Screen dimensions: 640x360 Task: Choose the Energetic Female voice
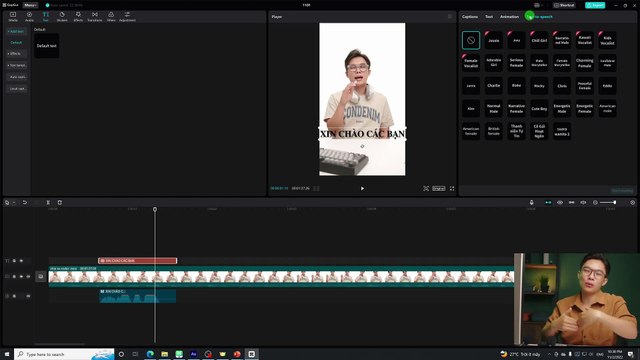tap(584, 109)
